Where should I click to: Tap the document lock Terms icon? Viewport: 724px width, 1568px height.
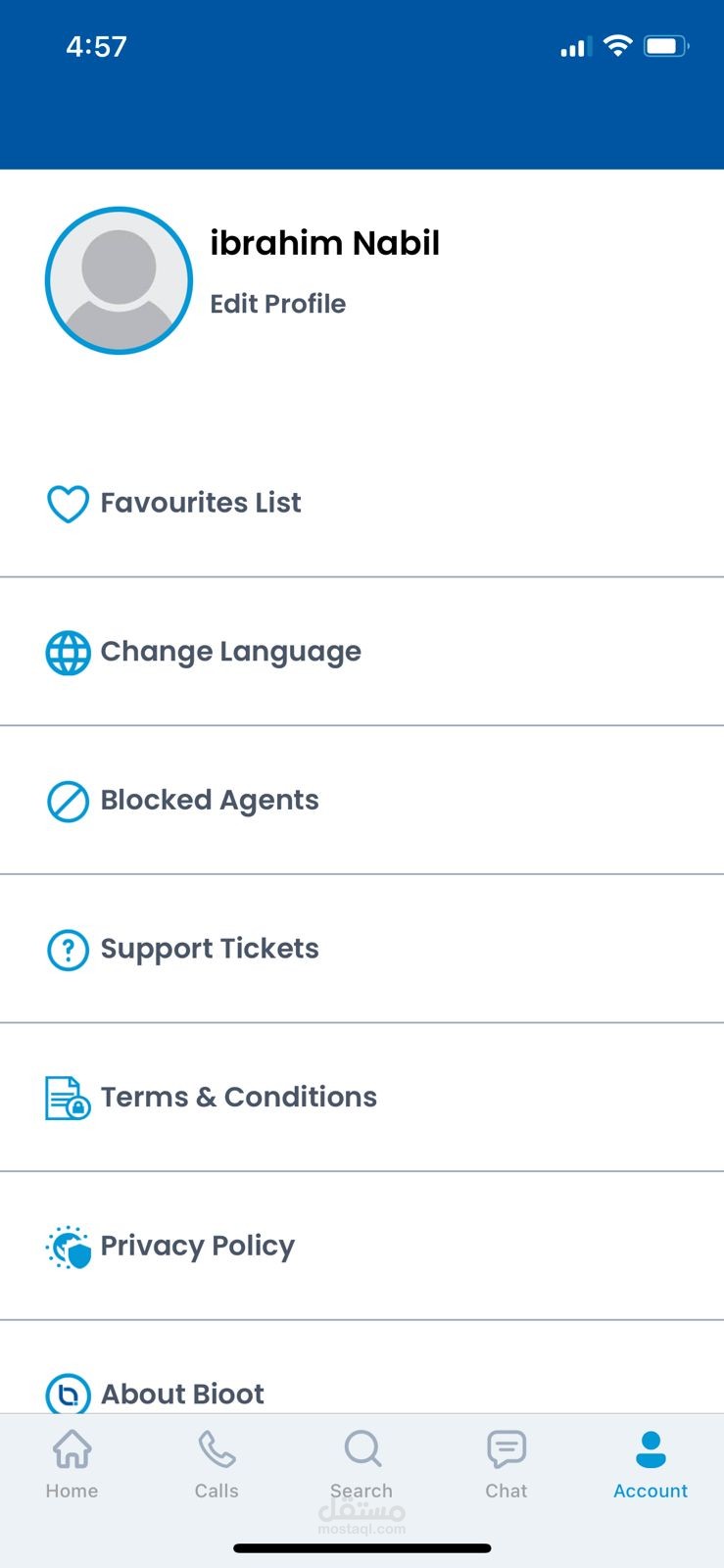(x=68, y=1098)
